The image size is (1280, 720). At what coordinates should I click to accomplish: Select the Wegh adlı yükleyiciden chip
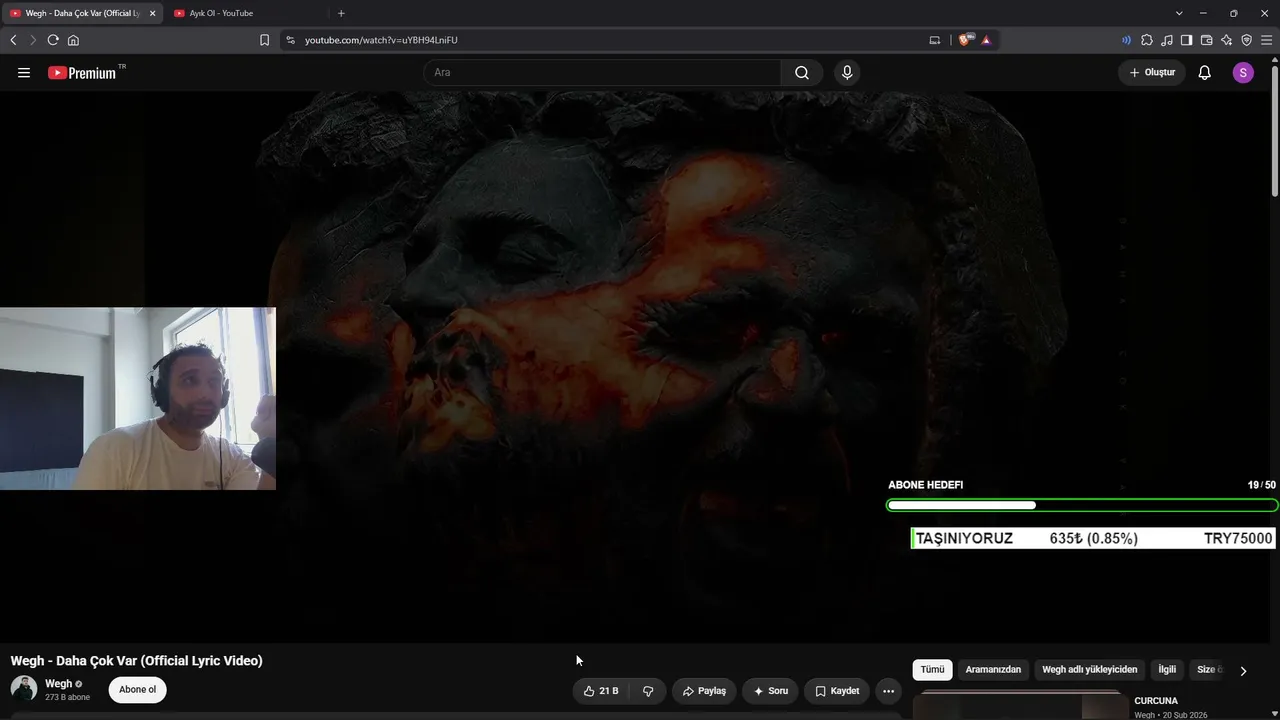[x=1090, y=670]
